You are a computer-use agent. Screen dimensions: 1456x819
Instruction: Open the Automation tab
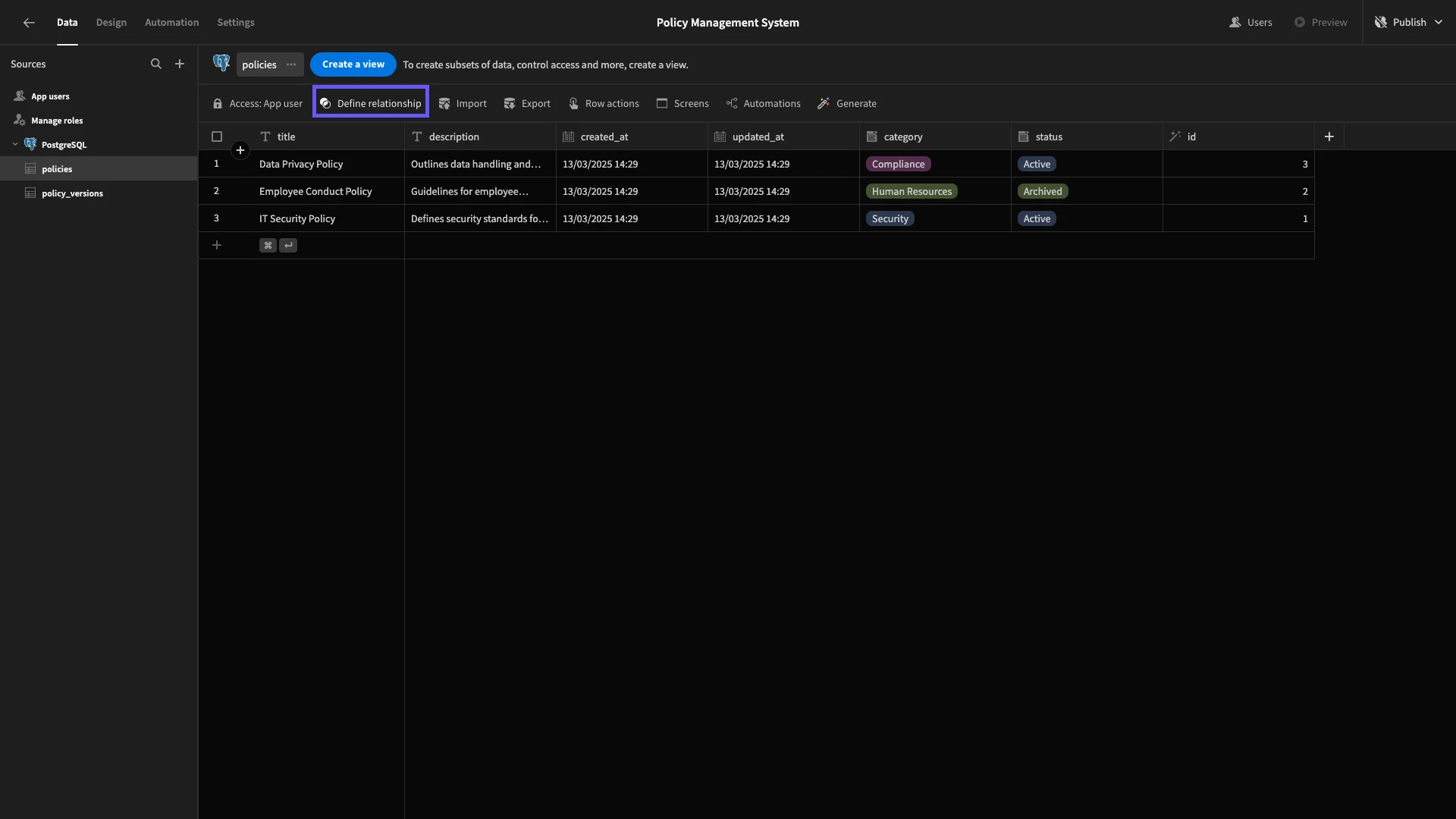point(171,22)
